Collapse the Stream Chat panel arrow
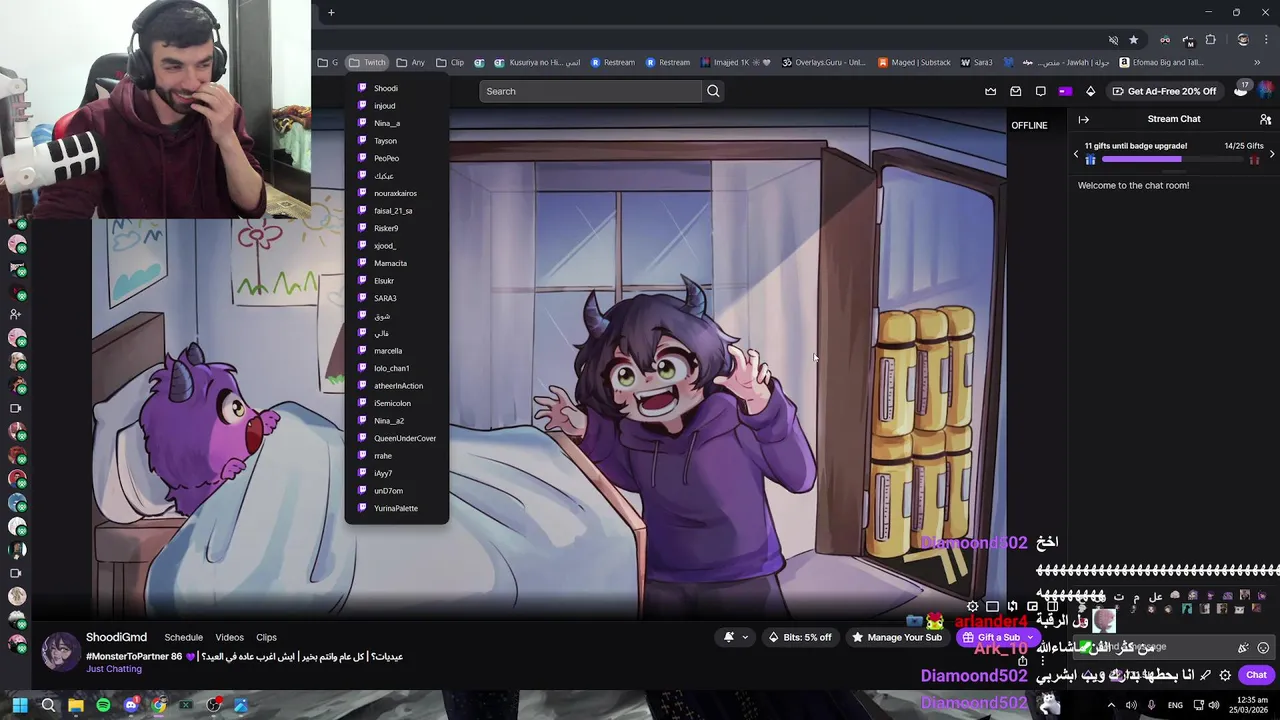 pos(1083,119)
